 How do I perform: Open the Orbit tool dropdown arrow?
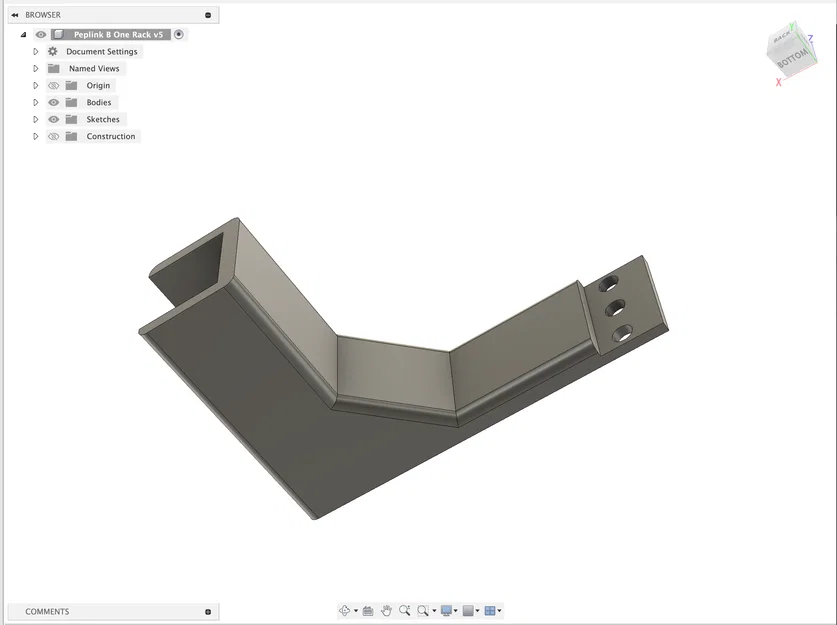[x=356, y=610]
